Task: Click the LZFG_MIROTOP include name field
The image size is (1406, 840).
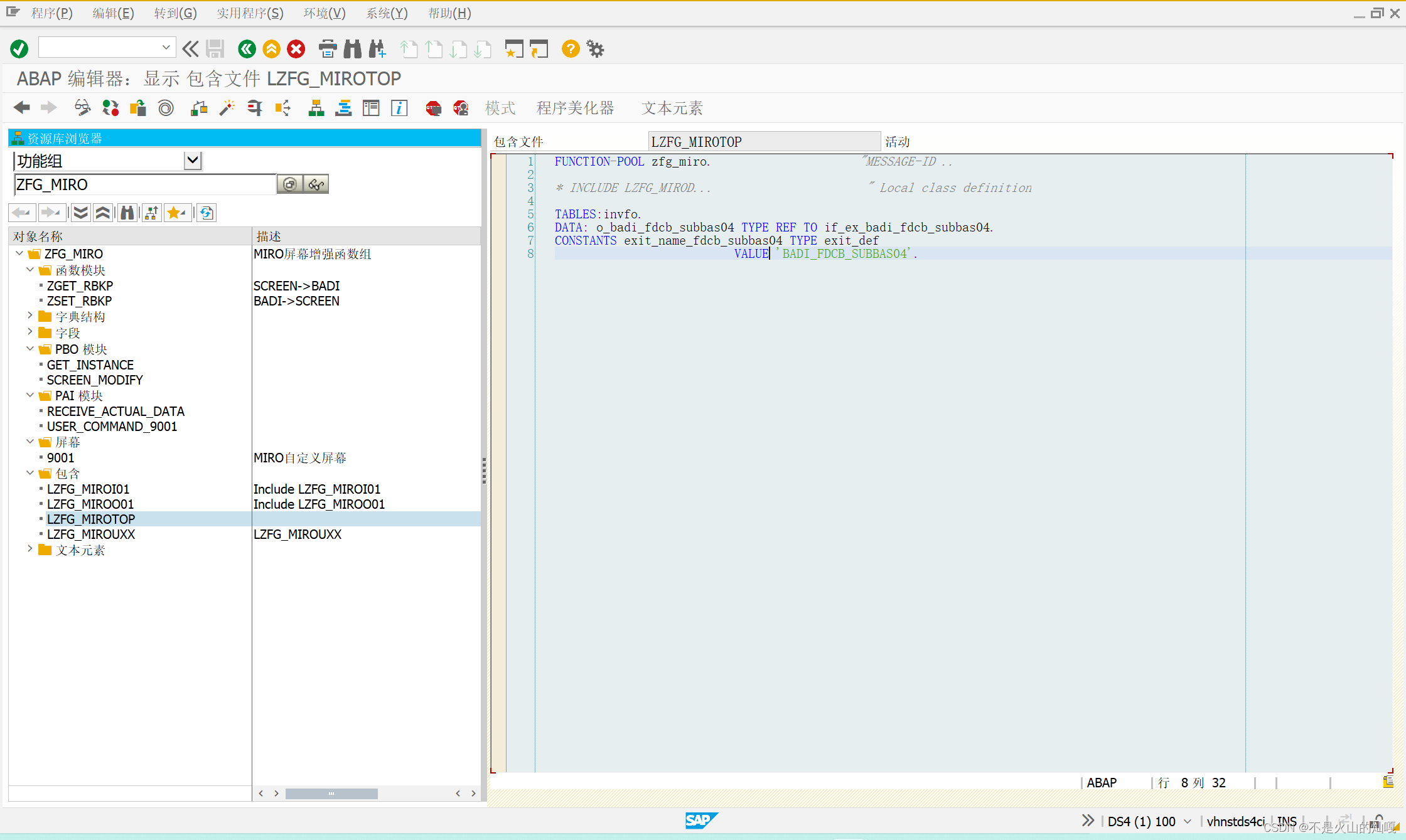Action: tap(764, 142)
